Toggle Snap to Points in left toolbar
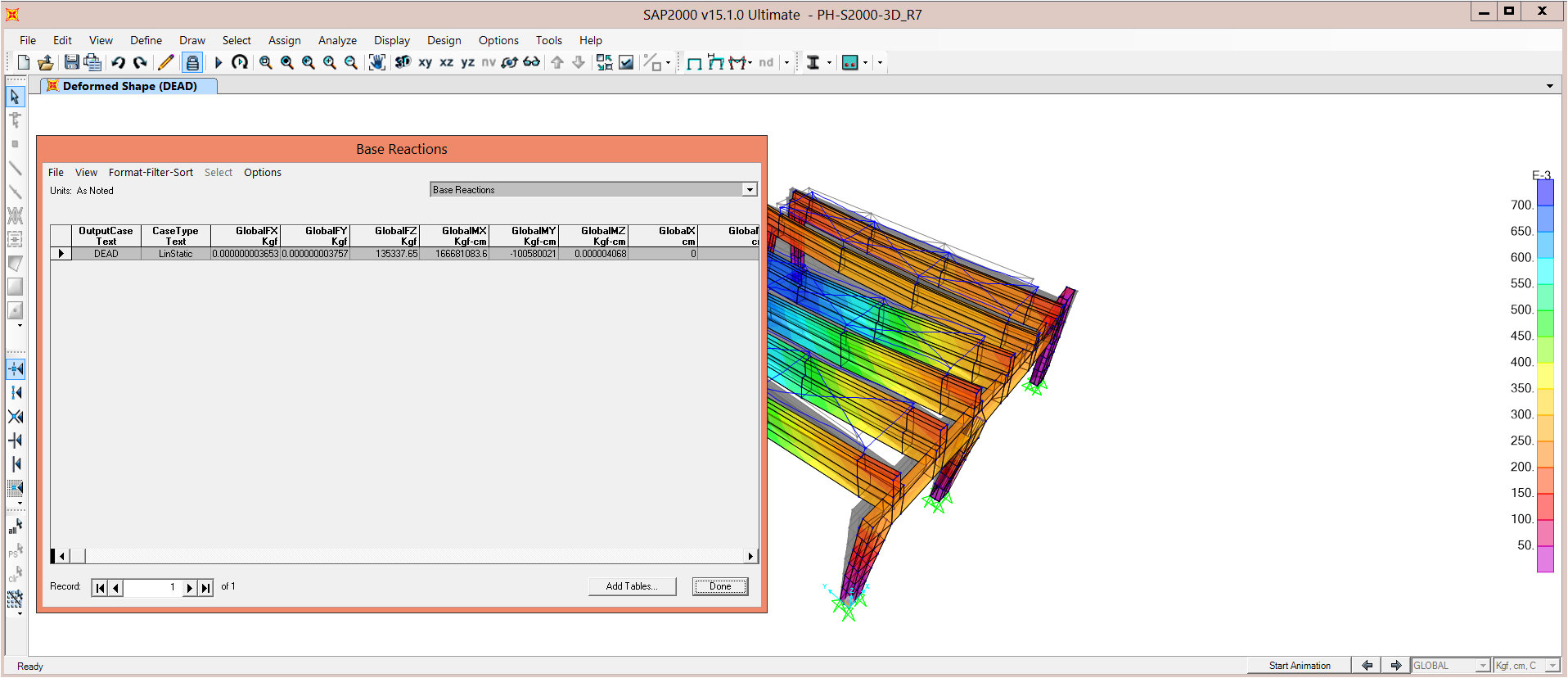 (15, 369)
